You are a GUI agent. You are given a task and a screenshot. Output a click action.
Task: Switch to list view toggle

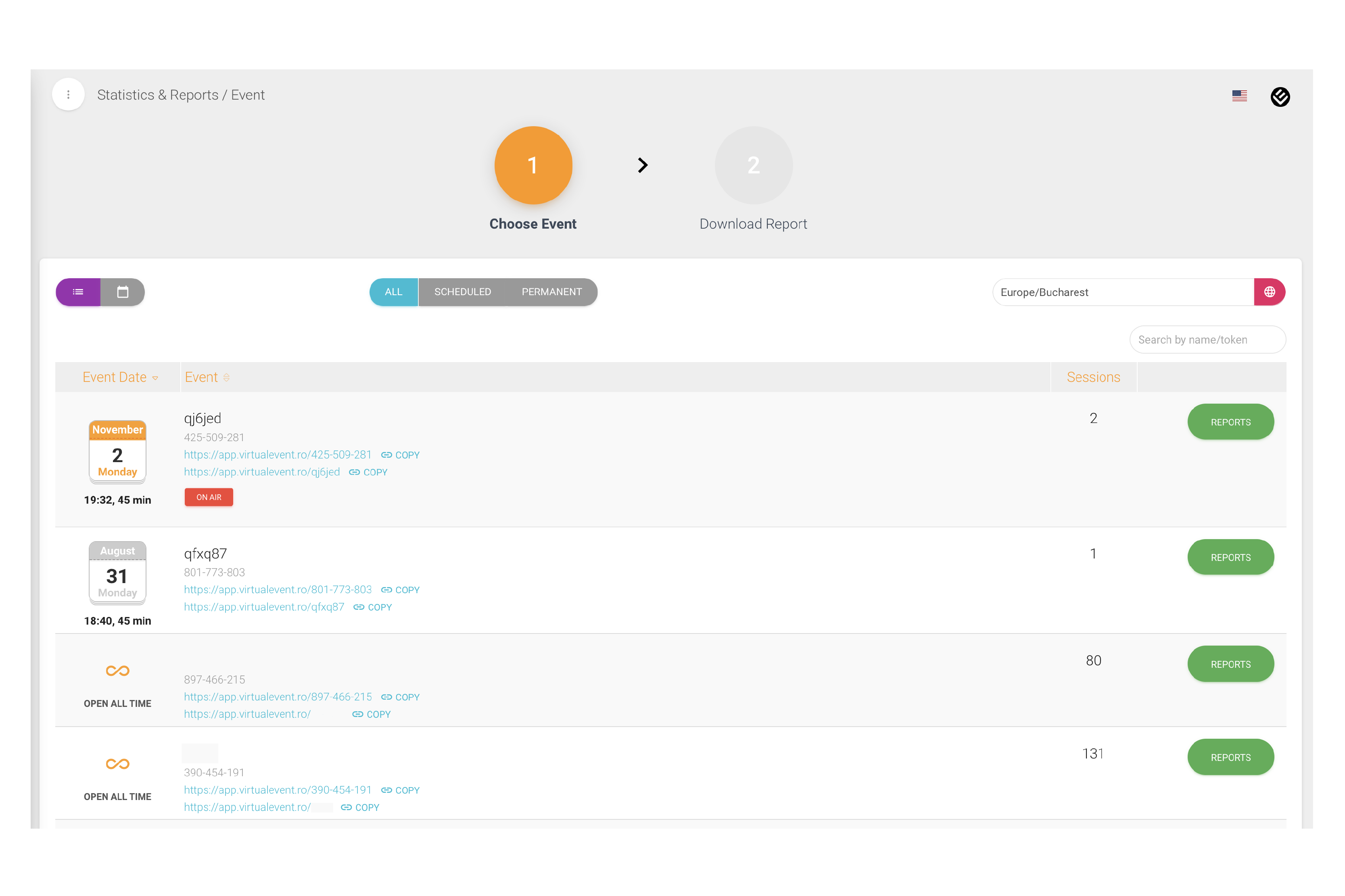tap(78, 292)
